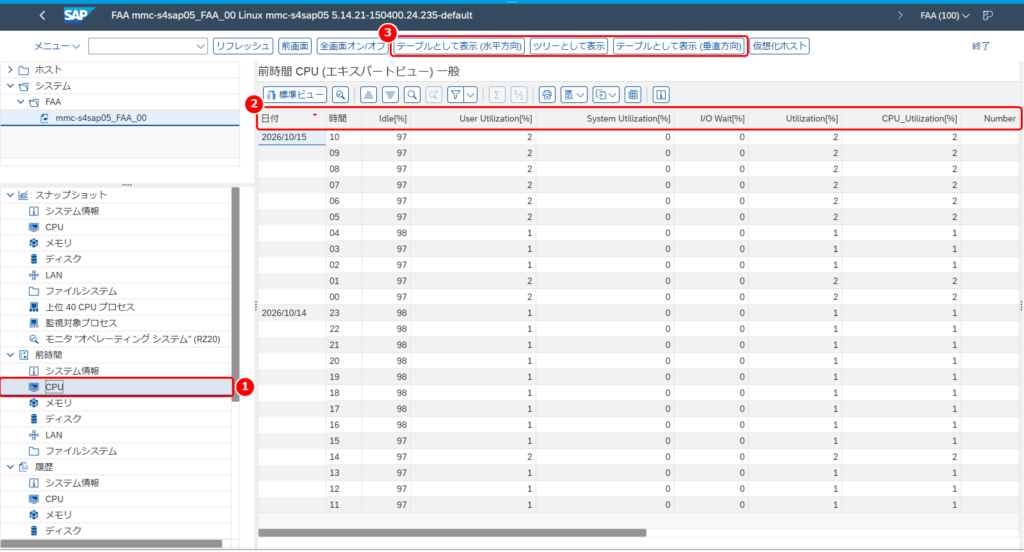Click the print icon in table toolbar

(x=547, y=95)
